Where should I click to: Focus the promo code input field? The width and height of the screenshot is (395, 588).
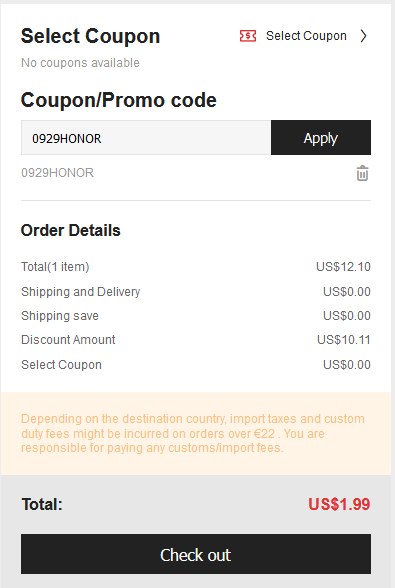(146, 138)
